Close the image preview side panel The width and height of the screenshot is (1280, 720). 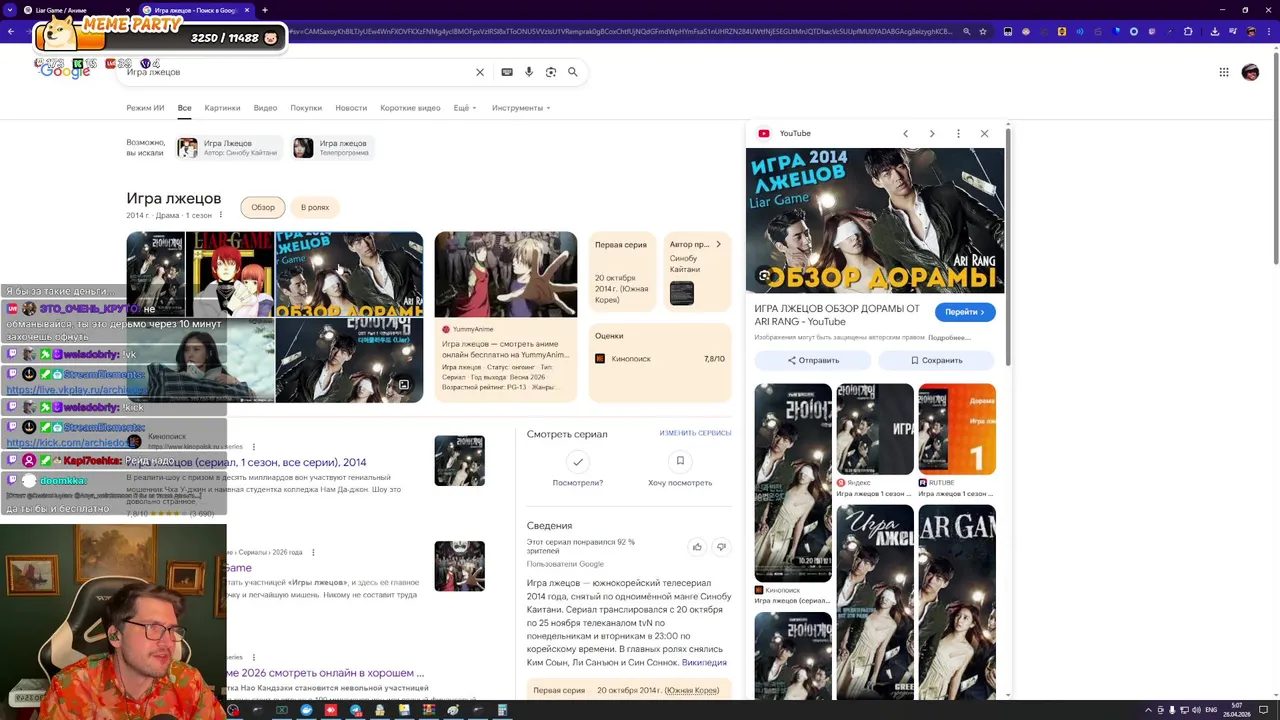click(x=984, y=133)
